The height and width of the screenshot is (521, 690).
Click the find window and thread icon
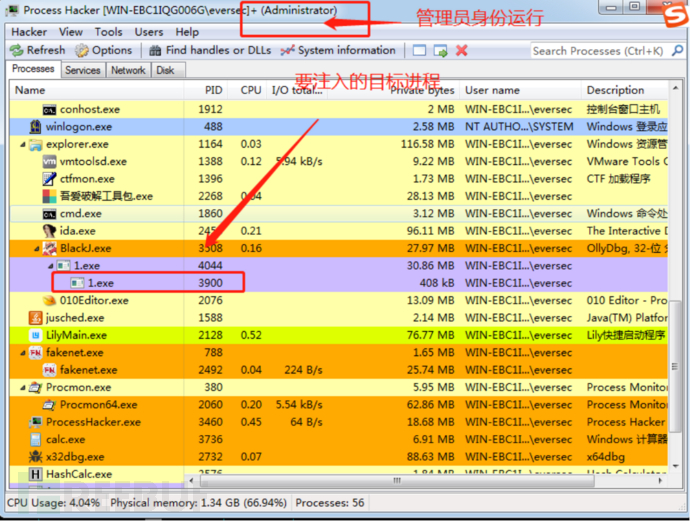click(x=440, y=51)
